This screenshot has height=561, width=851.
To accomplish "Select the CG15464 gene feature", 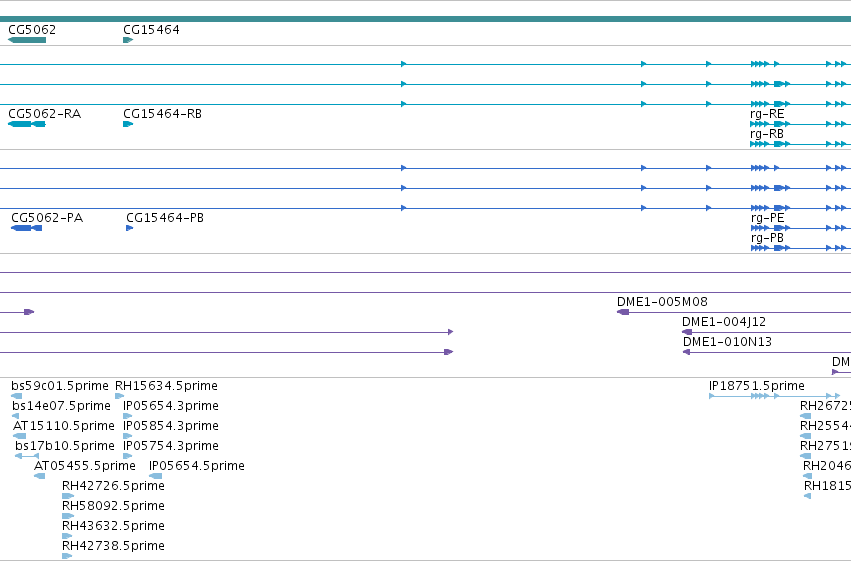I will pyautogui.click(x=128, y=40).
